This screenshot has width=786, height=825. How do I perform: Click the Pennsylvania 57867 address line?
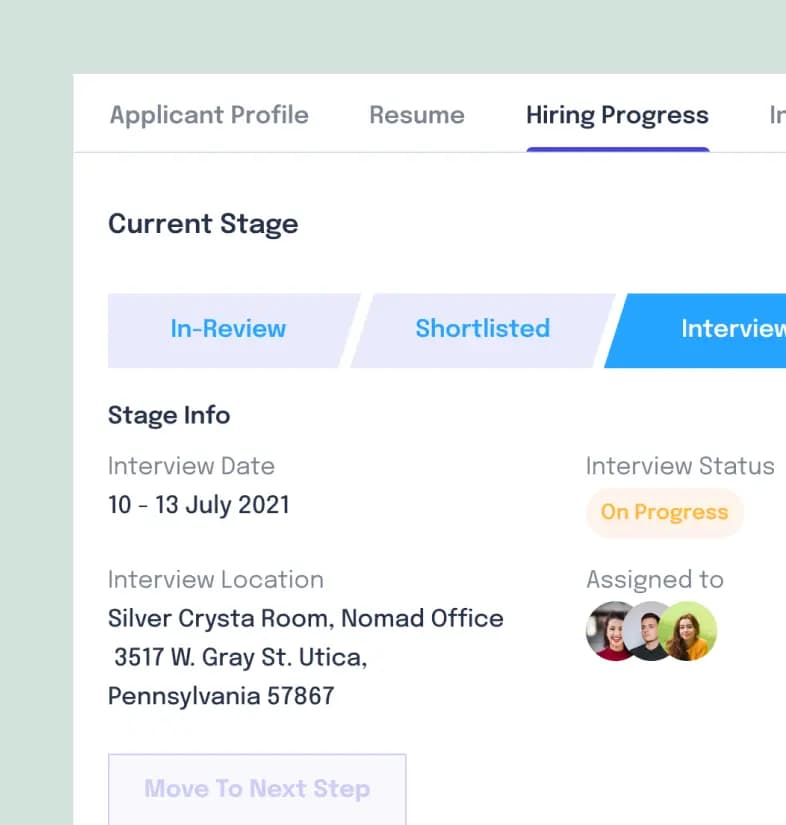tap(221, 696)
